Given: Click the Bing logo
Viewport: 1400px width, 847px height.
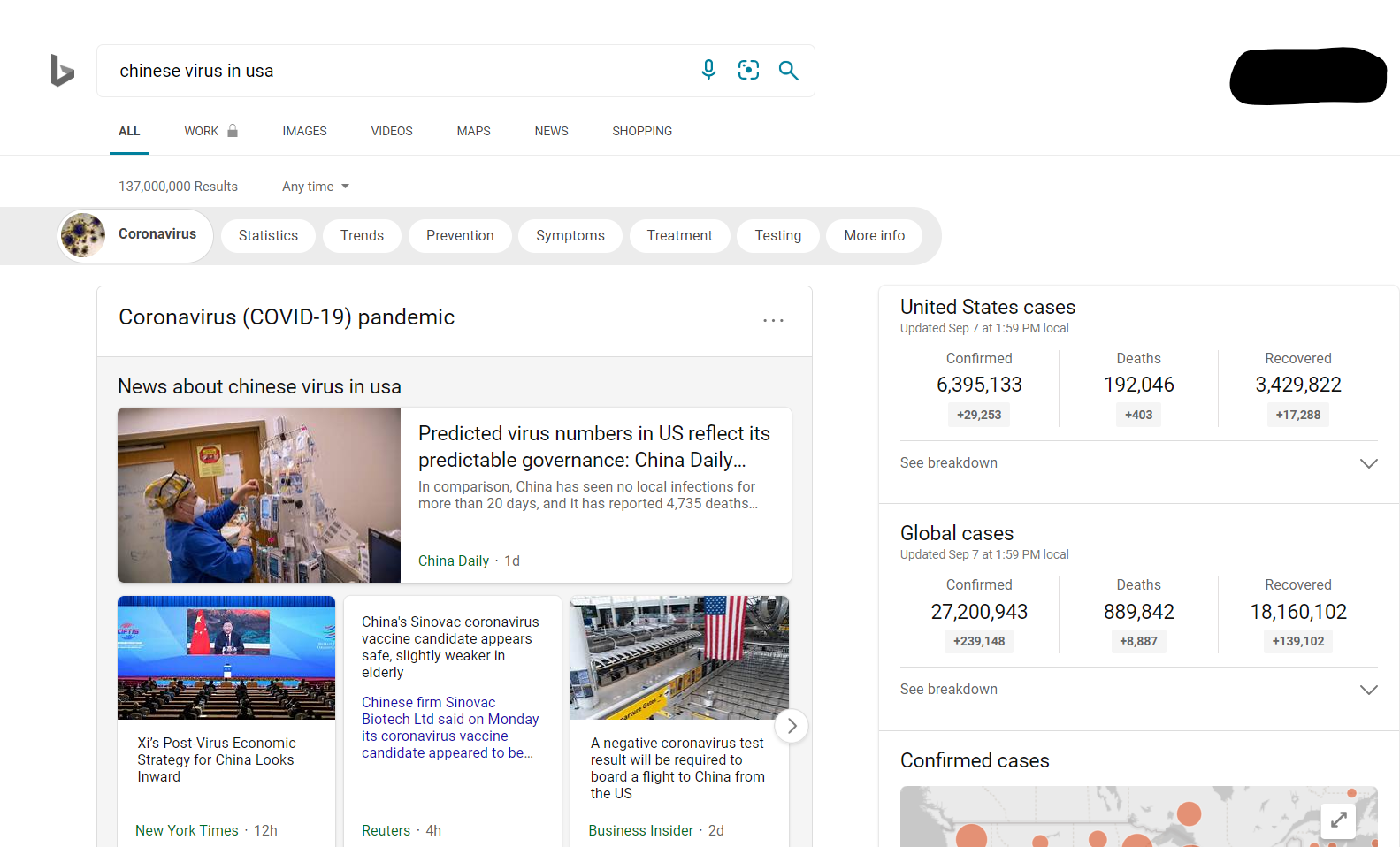Looking at the screenshot, I should 62,71.
